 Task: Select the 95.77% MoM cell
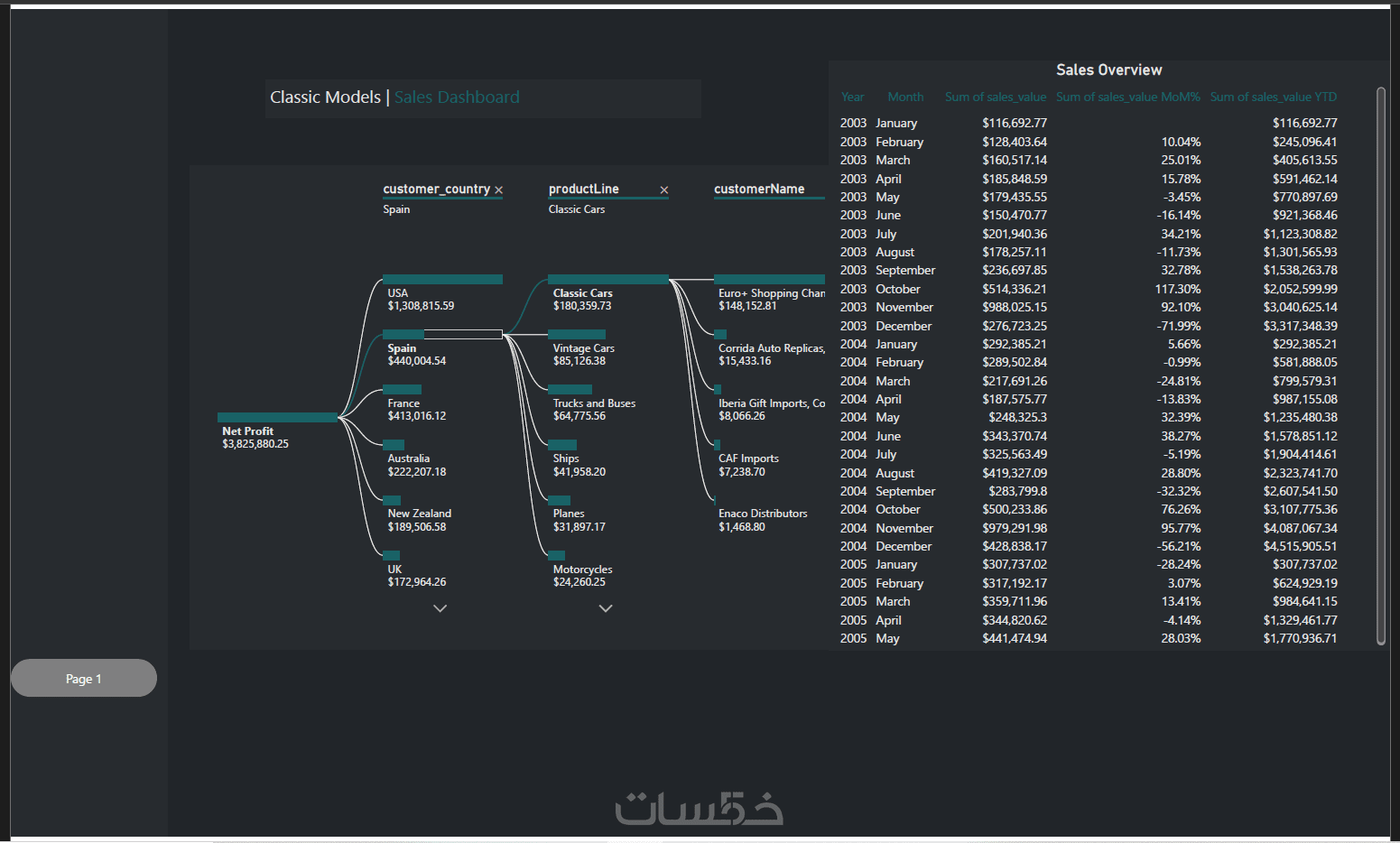coord(1181,529)
